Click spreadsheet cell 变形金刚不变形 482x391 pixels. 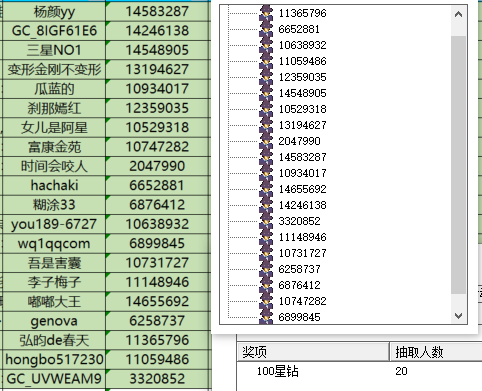(54, 70)
